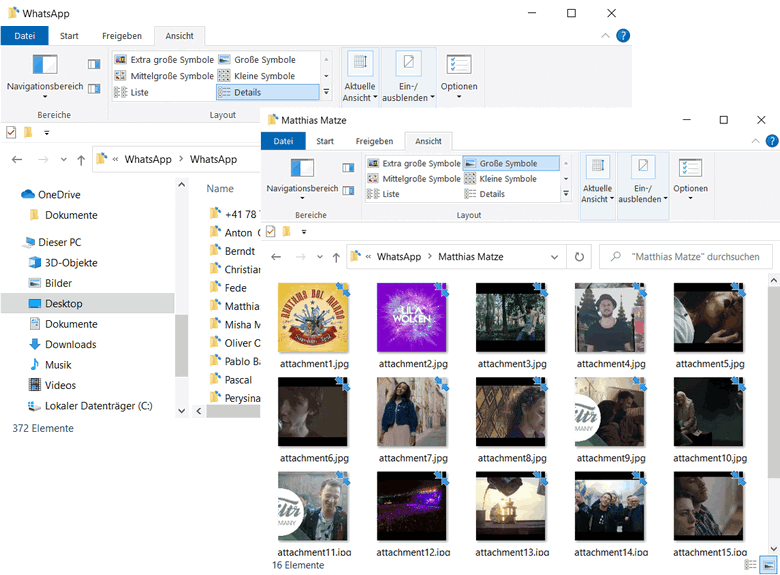Pick Große Symbole in the WhatsApp window
The width and height of the screenshot is (780, 575).
[258, 60]
